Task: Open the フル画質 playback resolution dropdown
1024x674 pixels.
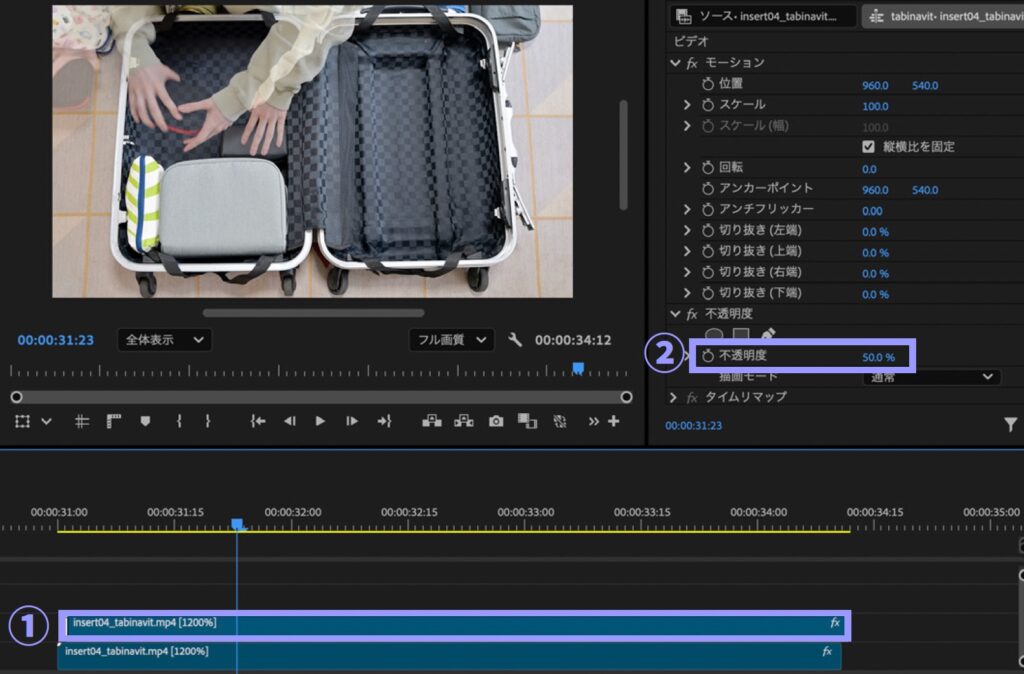Action: pos(452,340)
